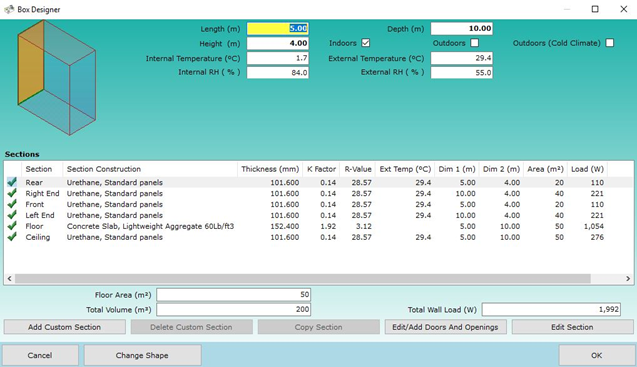
Task: Click Add Custom Section button
Action: pos(65,327)
